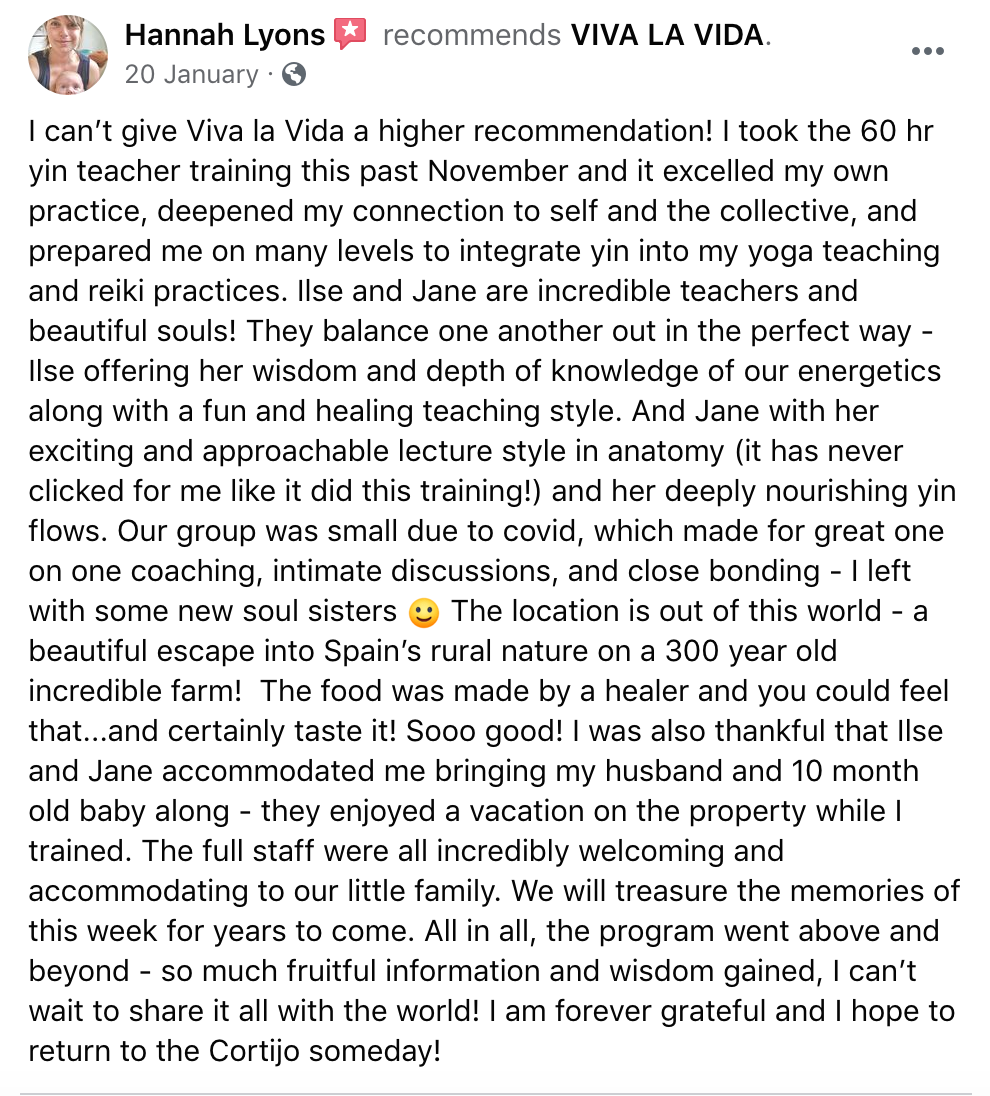
Task: Open the three-dot post options menu
Action: pyautogui.click(x=928, y=51)
